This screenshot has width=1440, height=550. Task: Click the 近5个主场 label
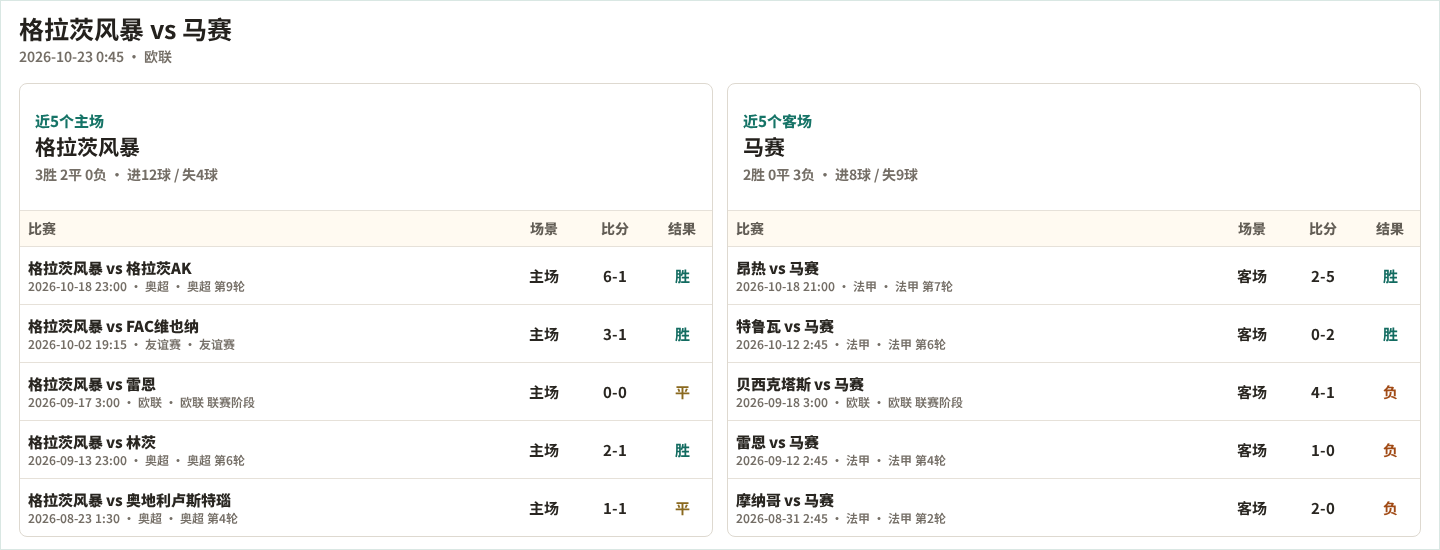(69, 121)
